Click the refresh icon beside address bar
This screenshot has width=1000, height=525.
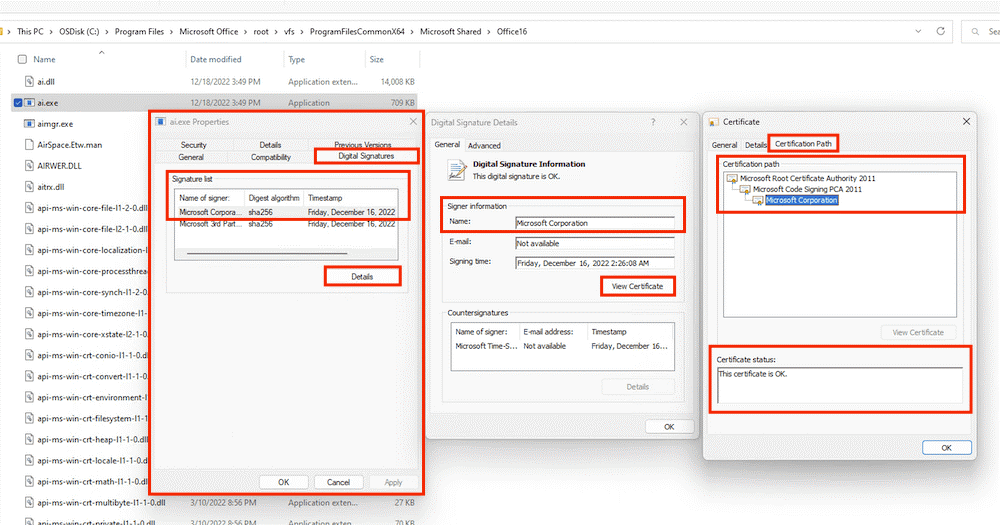(940, 31)
